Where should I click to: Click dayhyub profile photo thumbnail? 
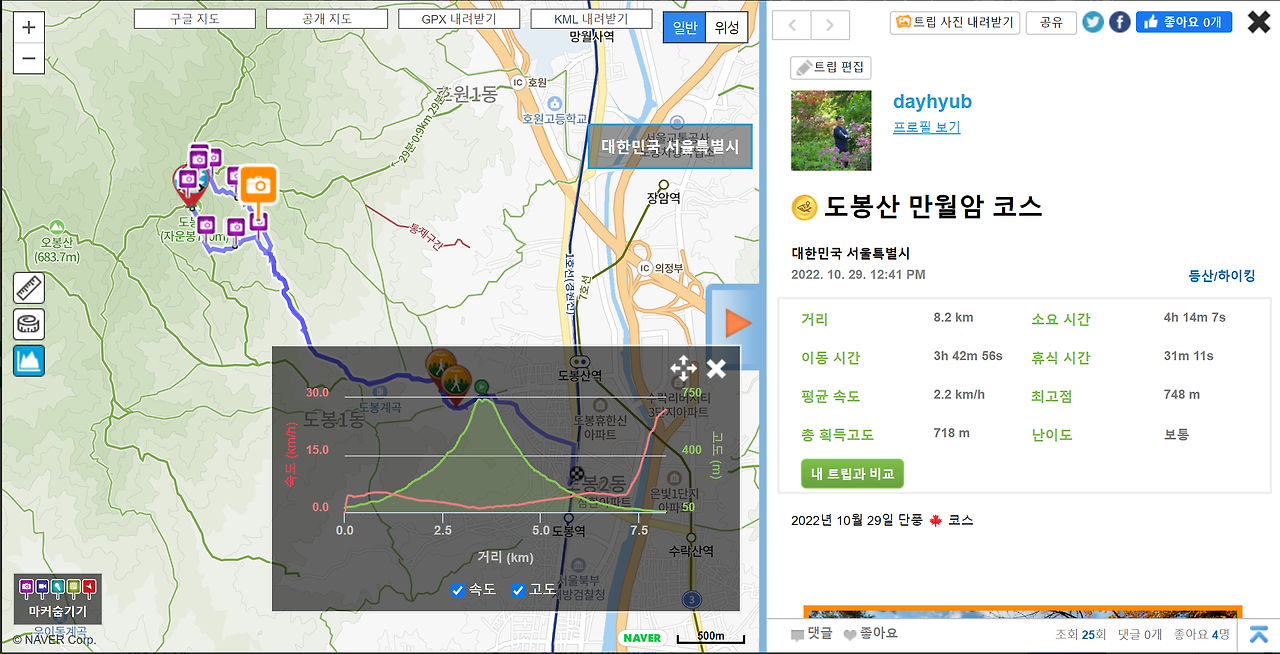pos(831,130)
